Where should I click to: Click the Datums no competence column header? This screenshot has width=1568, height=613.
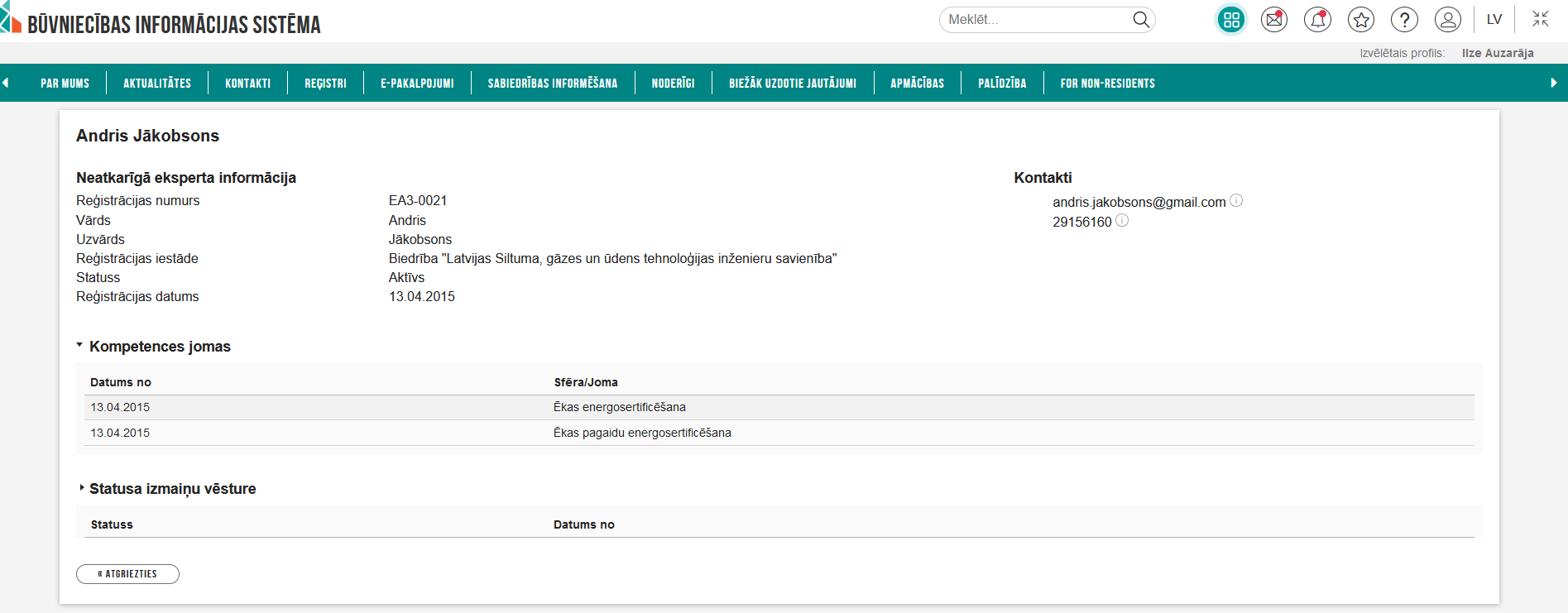point(121,382)
